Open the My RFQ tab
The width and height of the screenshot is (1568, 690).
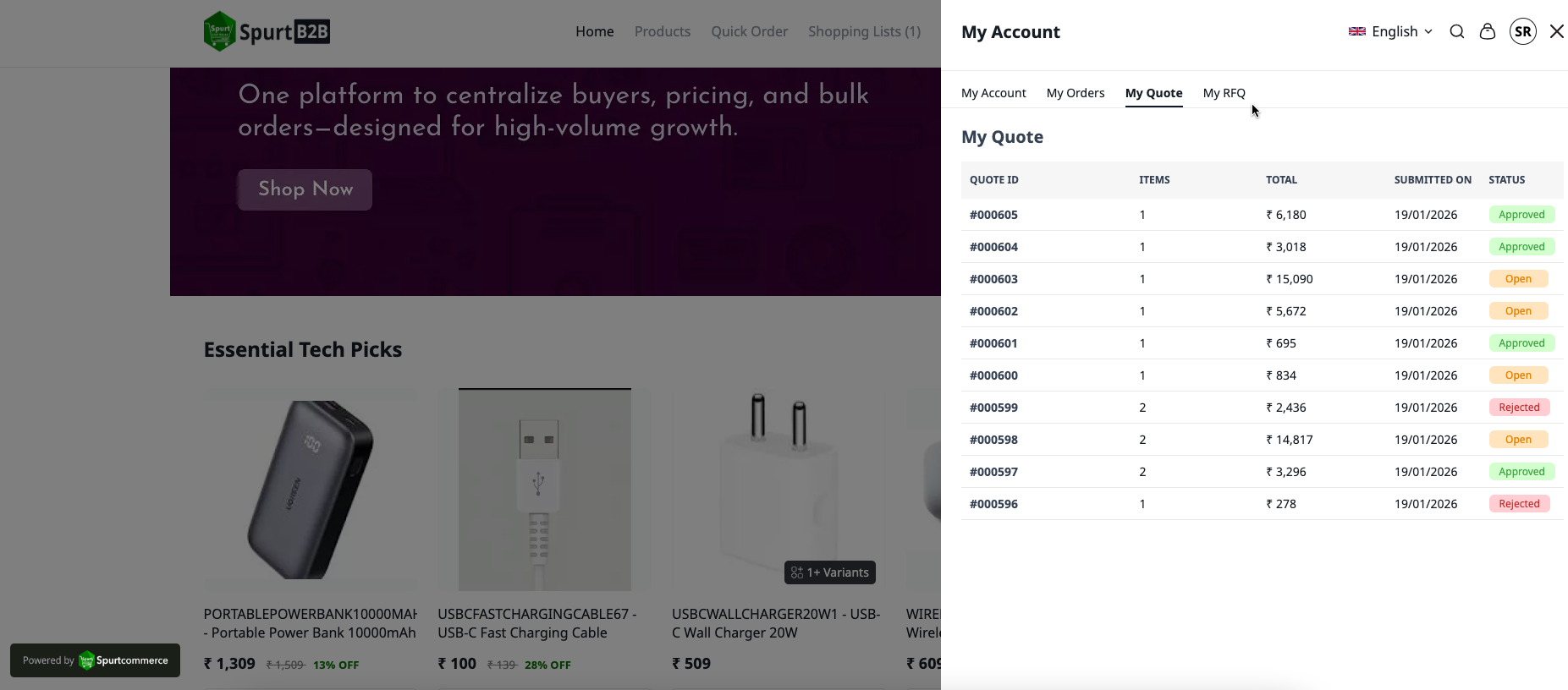pos(1224,93)
